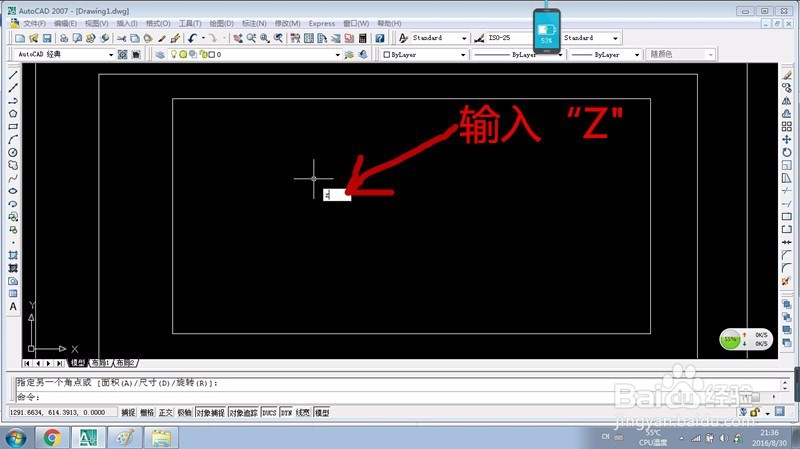The height and width of the screenshot is (449, 800).
Task: Switch to the 布局2 layout tab
Action: click(124, 363)
